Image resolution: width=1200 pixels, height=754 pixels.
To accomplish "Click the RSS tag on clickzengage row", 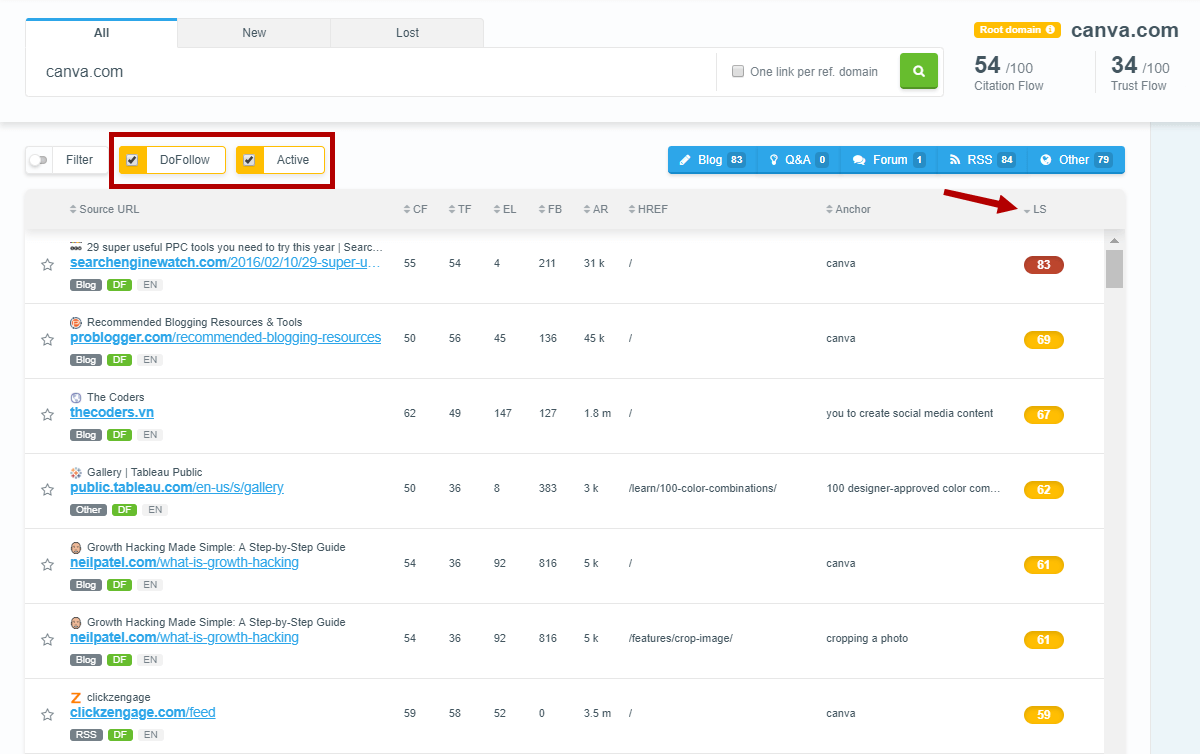I will (86, 735).
